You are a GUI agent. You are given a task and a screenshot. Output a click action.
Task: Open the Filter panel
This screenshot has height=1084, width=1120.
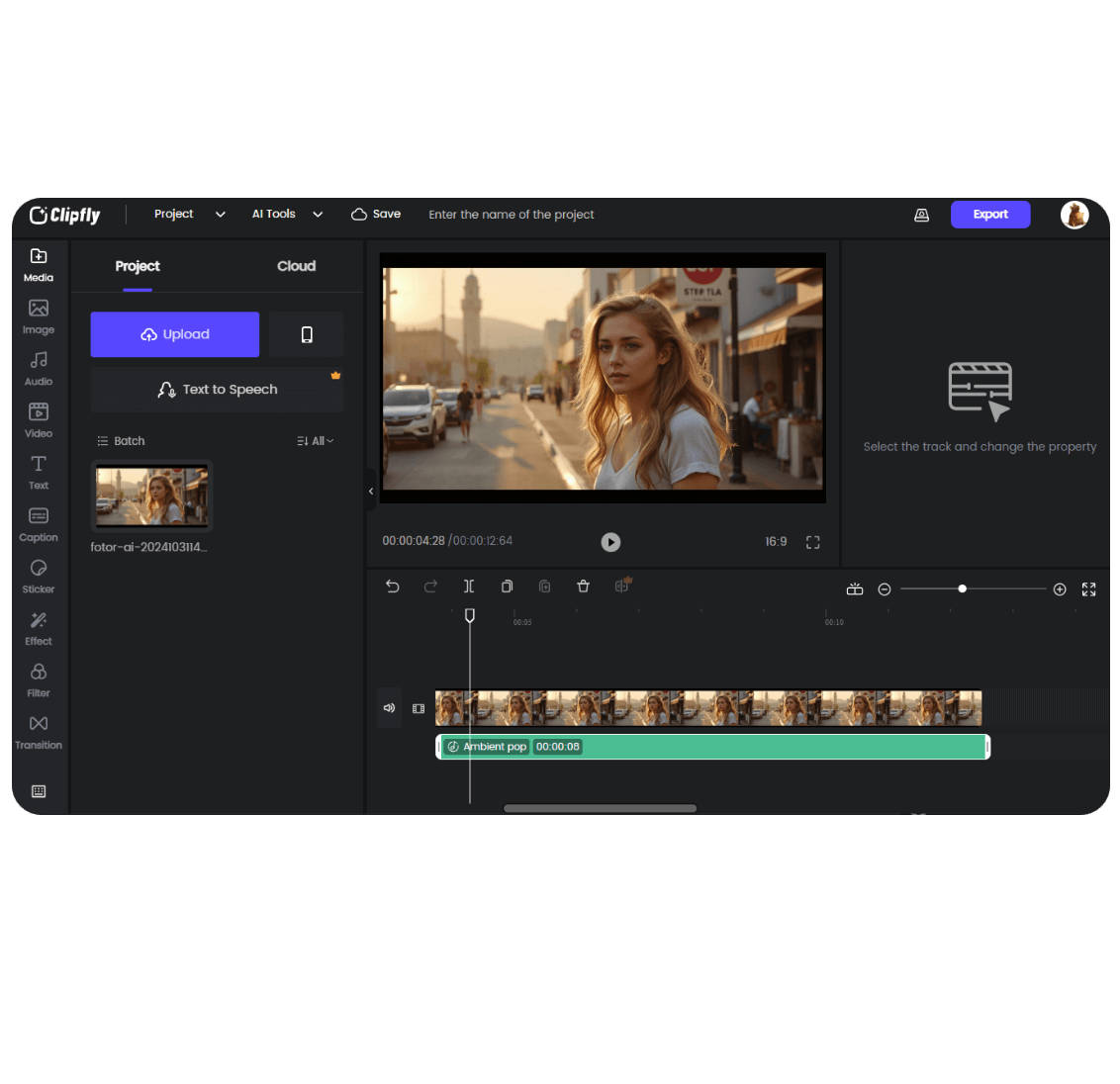pyautogui.click(x=38, y=678)
